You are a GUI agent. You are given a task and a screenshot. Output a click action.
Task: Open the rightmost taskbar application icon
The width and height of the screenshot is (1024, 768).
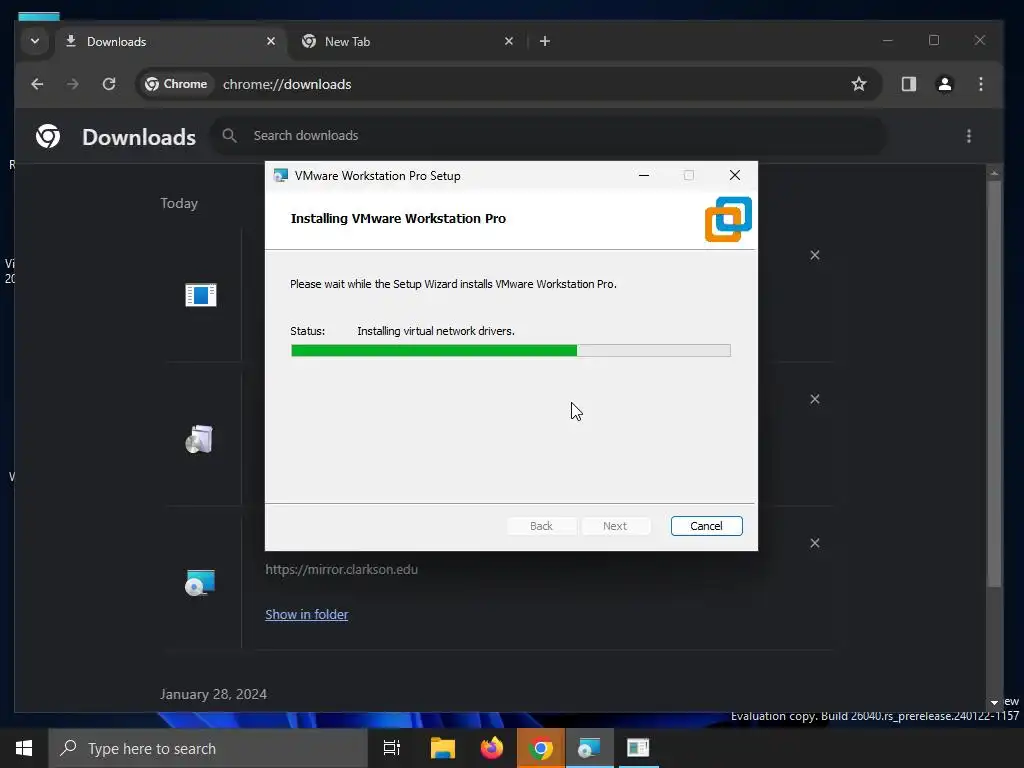[638, 748]
